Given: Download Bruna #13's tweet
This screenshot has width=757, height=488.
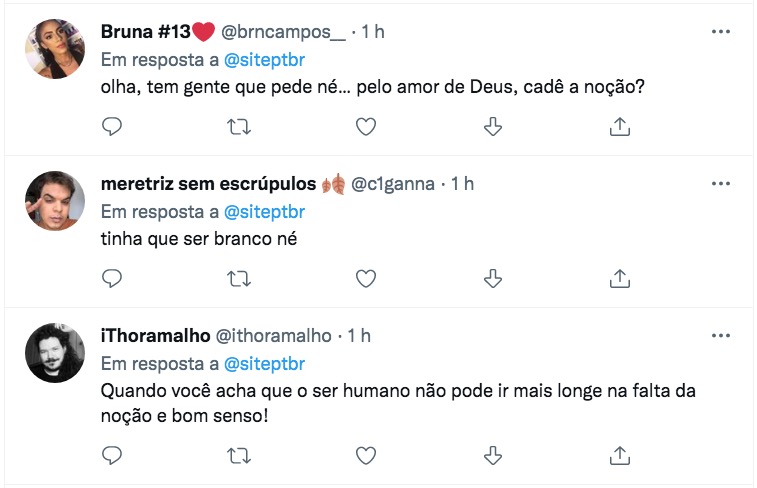Looking at the screenshot, I should [492, 126].
